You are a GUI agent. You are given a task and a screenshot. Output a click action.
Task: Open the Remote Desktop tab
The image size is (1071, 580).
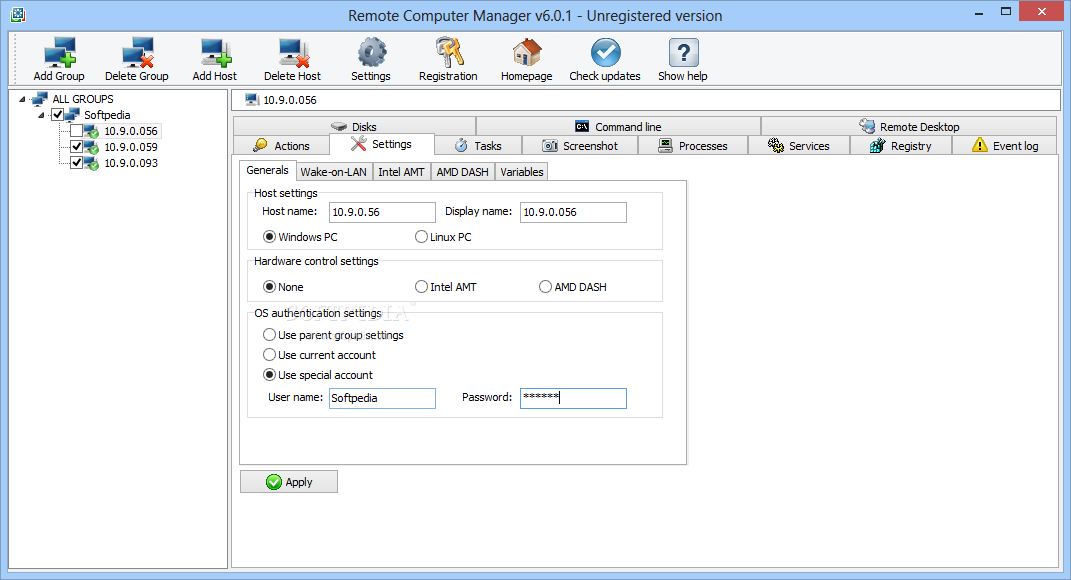click(x=909, y=126)
